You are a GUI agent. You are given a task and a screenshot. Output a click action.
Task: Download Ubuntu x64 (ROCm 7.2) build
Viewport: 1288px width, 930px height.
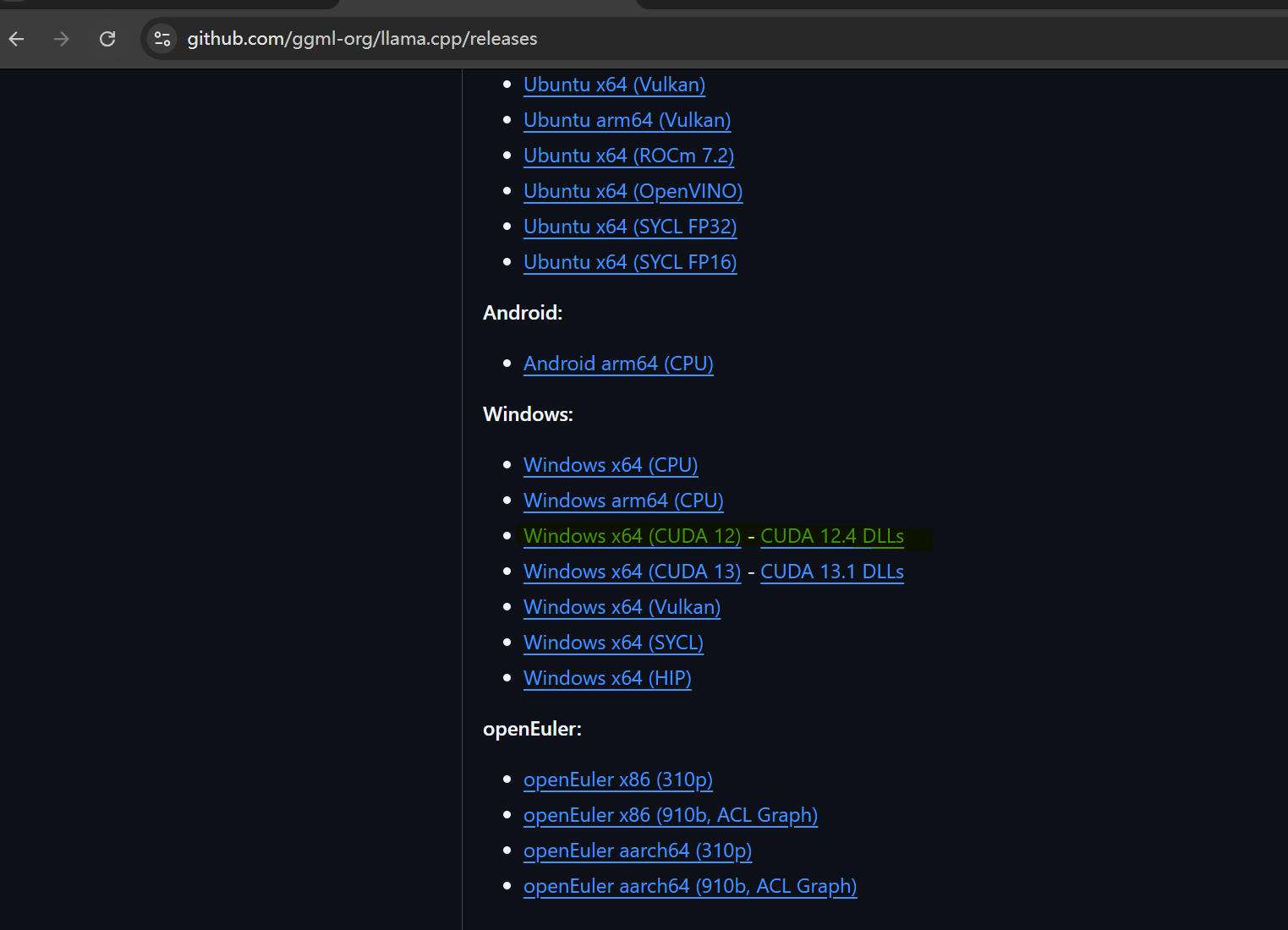pyautogui.click(x=628, y=156)
